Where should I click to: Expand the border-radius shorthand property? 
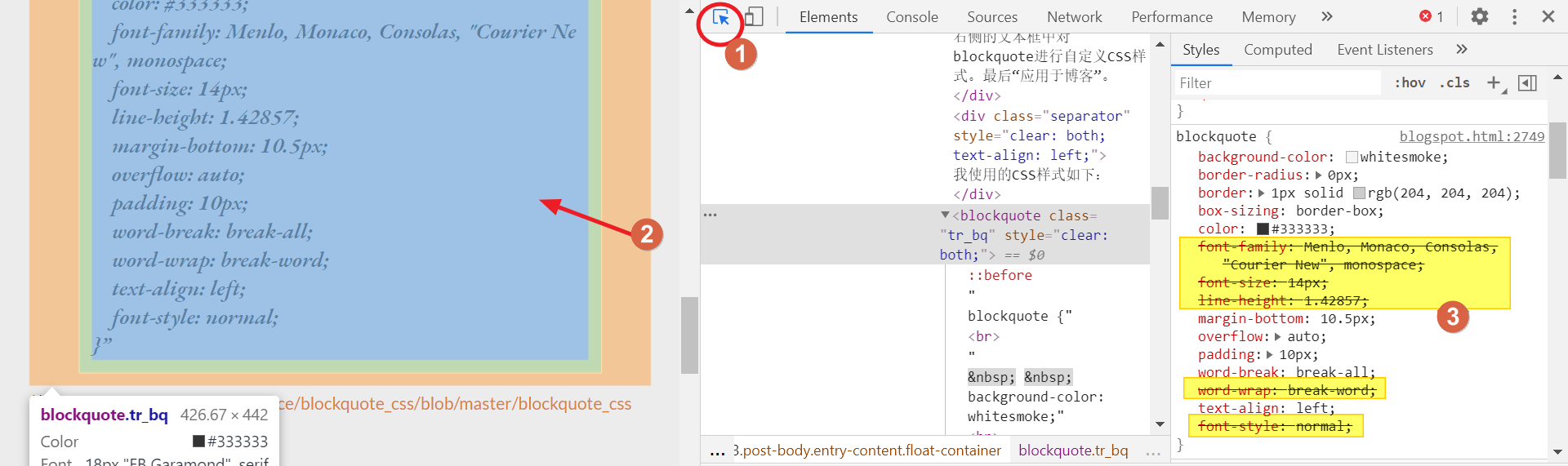(x=1318, y=175)
